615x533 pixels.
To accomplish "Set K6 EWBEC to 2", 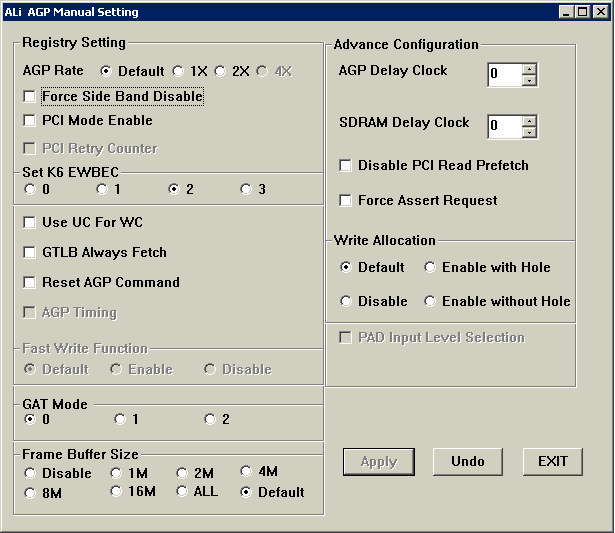I will pos(174,189).
